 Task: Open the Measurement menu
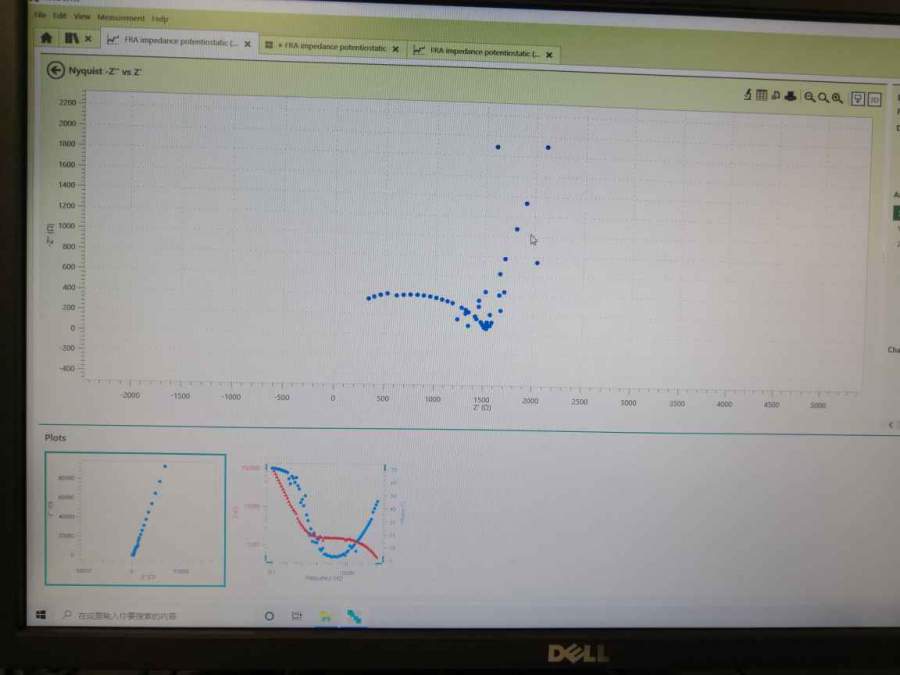(x=121, y=17)
